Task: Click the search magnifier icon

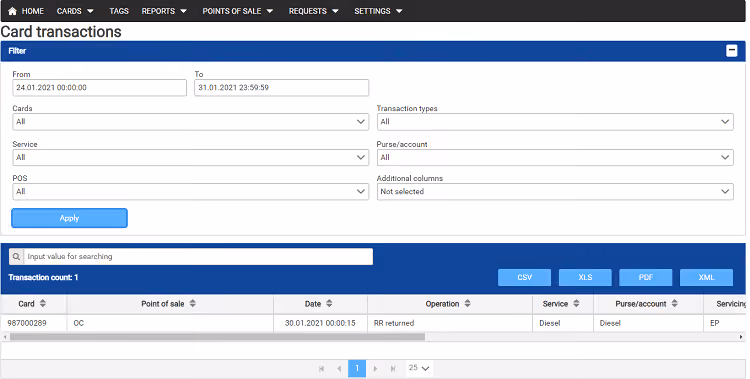Action: 16,256
